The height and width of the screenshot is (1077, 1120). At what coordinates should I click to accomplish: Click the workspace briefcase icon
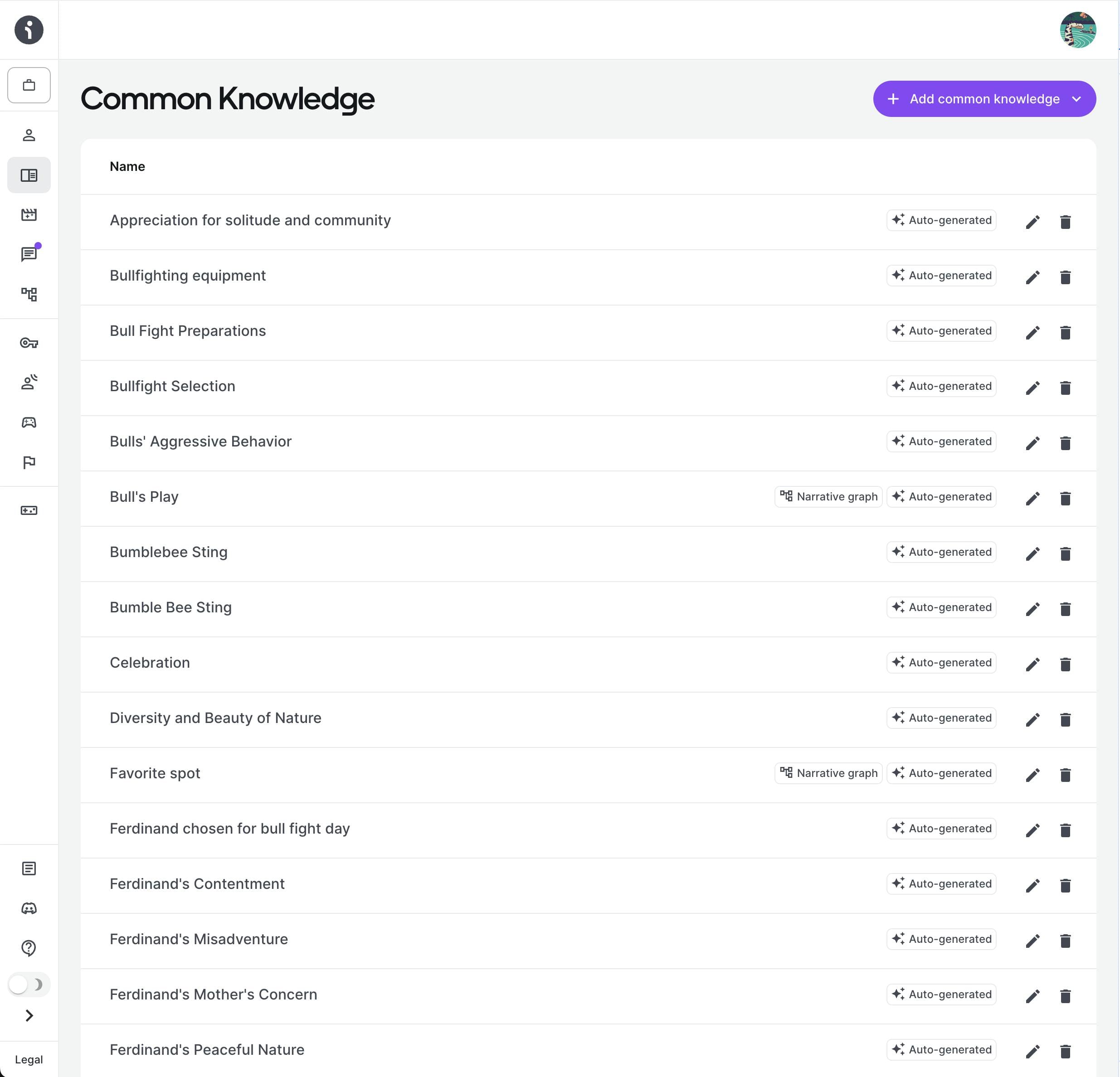29,85
